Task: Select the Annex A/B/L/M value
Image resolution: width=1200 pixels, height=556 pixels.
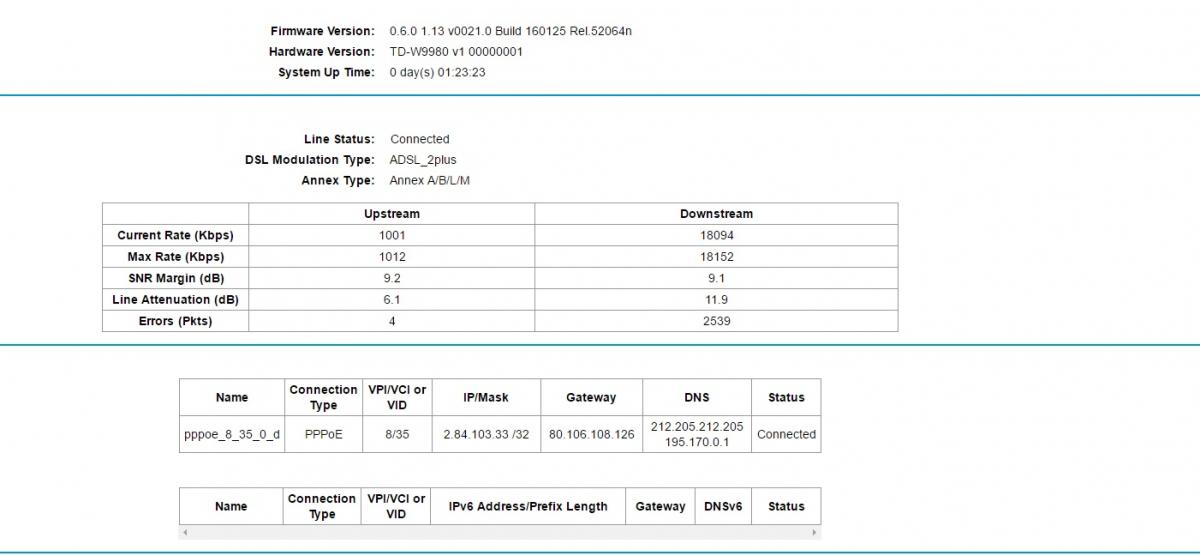Action: 429,181
